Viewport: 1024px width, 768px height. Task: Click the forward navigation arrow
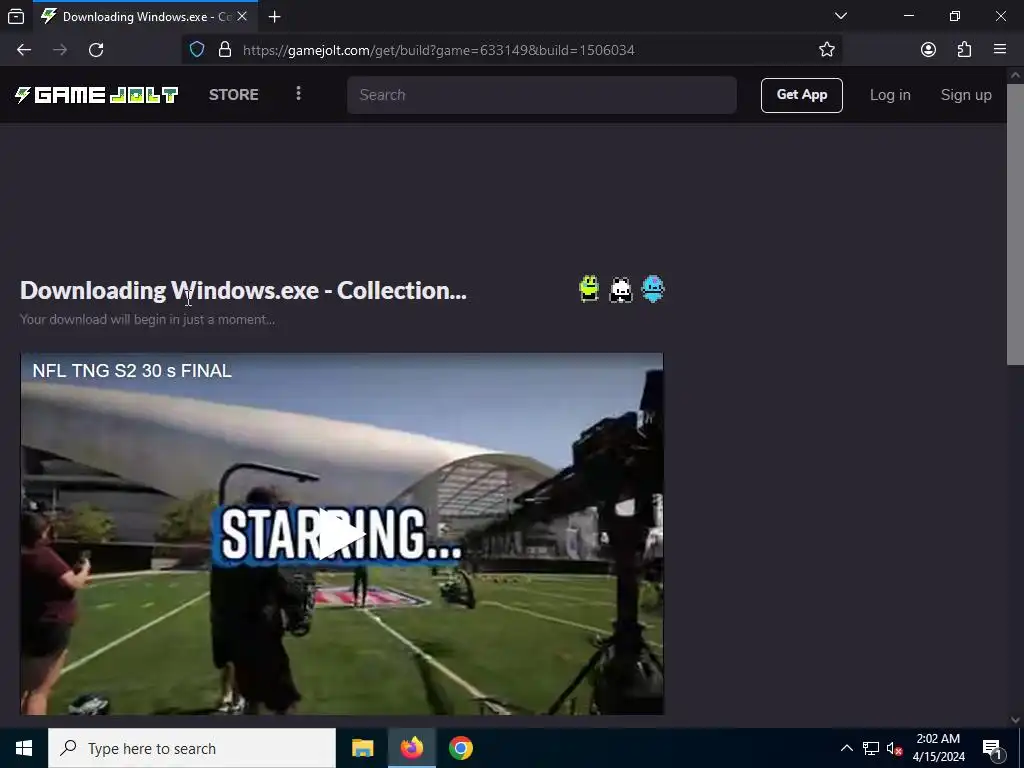pyautogui.click(x=60, y=50)
